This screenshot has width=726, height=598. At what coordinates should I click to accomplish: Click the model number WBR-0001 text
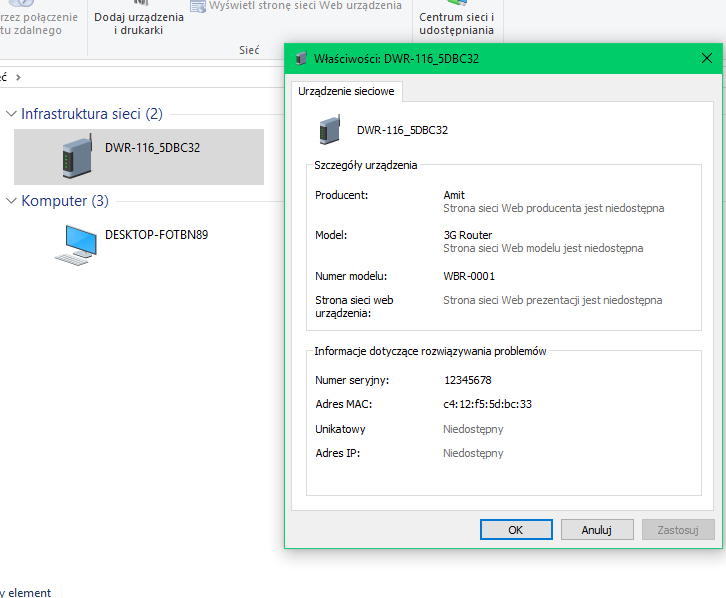pyautogui.click(x=469, y=276)
